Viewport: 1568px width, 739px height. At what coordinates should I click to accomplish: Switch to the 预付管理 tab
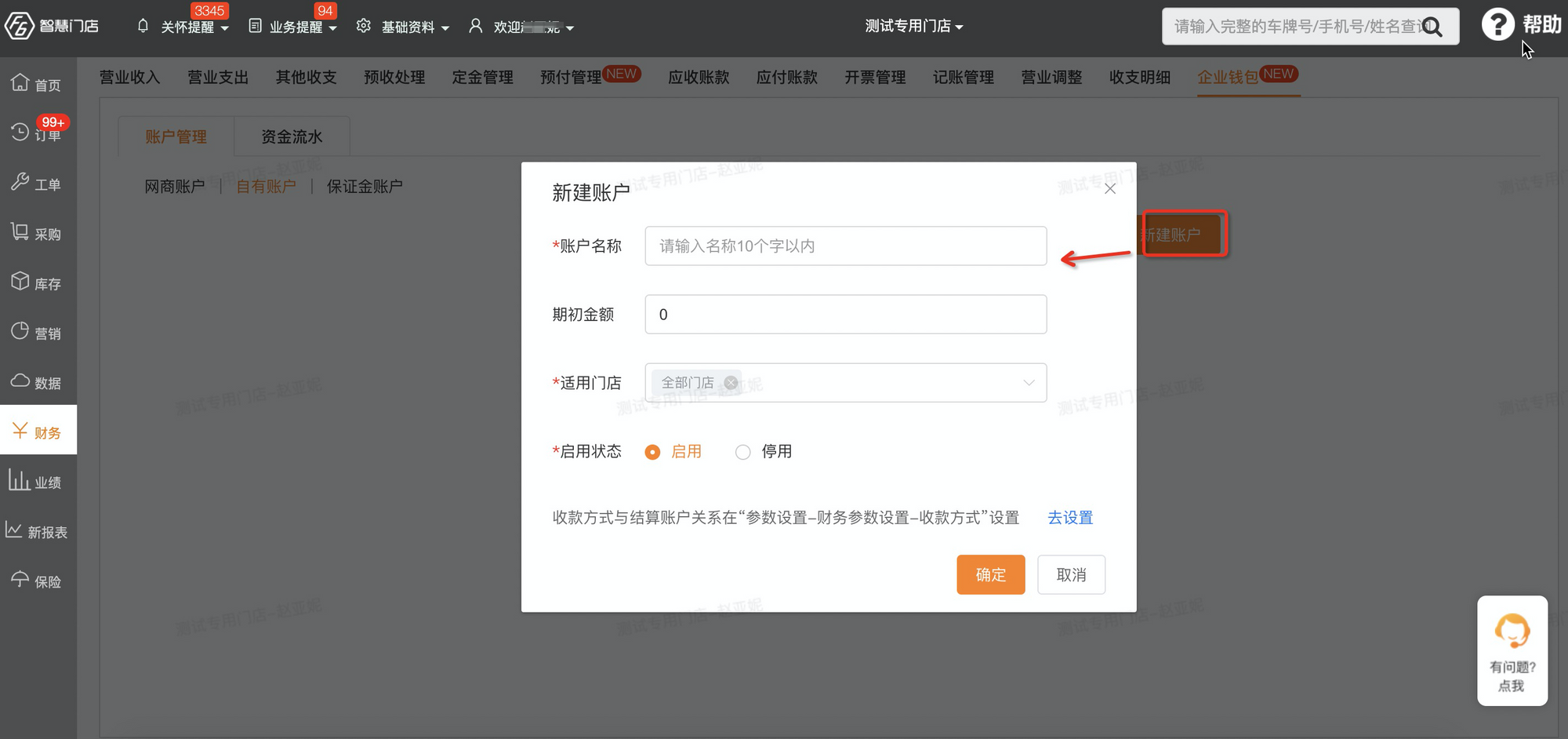571,77
